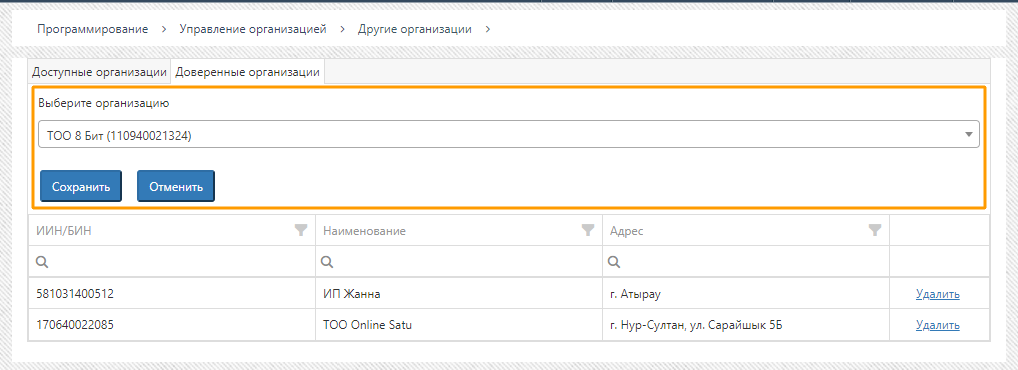
Task: Click the dropdown arrow of organization selector
Action: (969, 134)
